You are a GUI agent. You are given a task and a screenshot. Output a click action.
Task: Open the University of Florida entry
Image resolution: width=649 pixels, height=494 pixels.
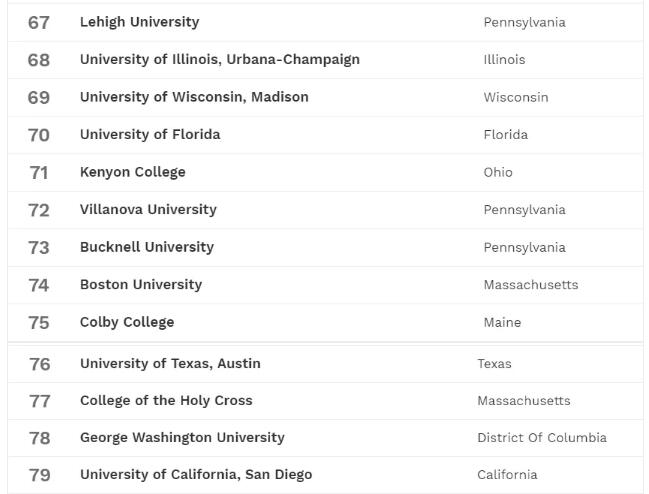click(x=150, y=134)
